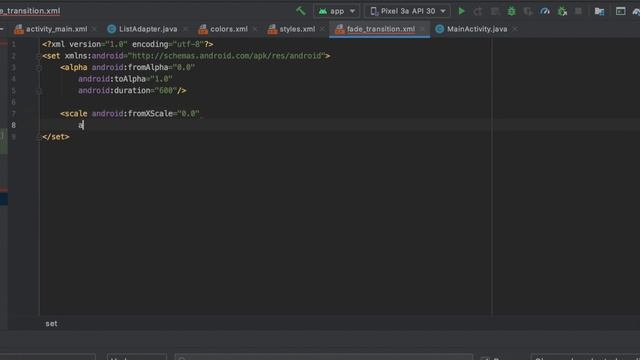640x360 pixels.
Task: Click the Stop square icon
Action: [578, 11]
